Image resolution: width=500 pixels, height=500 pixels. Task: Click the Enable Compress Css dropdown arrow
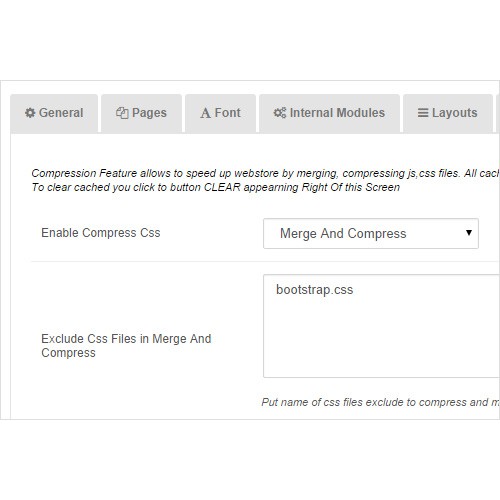pos(469,233)
